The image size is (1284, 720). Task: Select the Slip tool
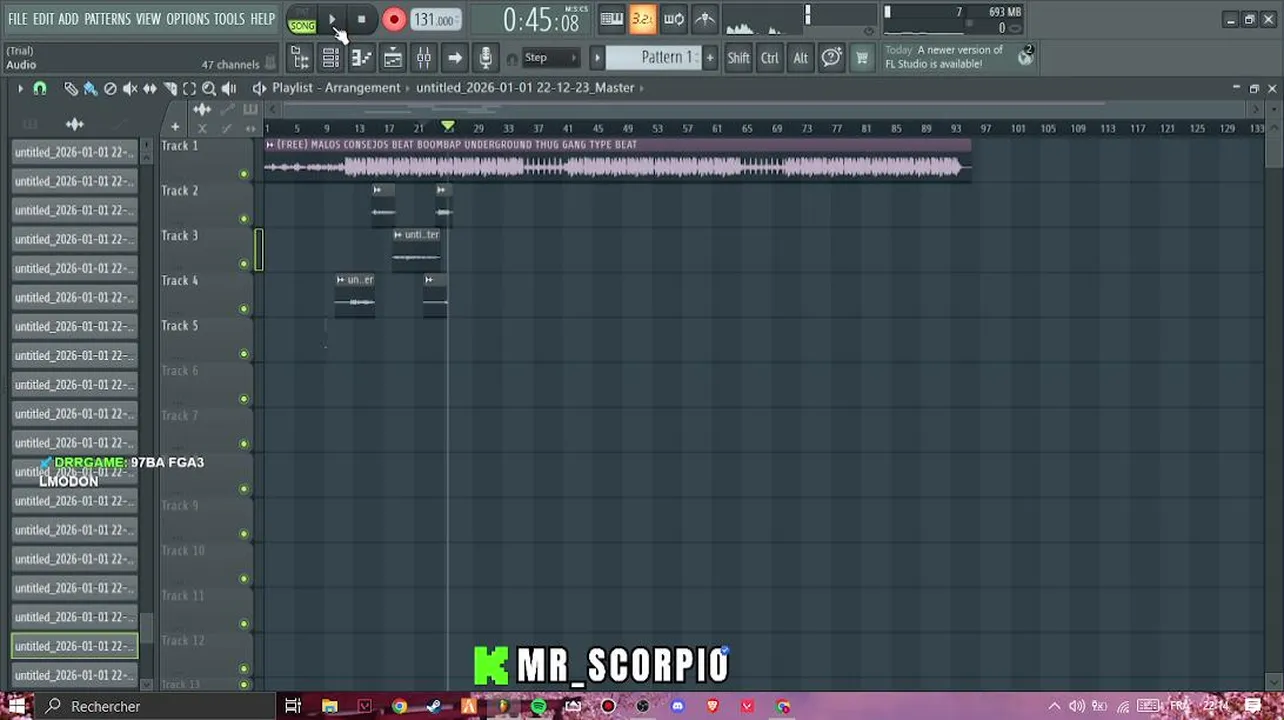click(150, 88)
